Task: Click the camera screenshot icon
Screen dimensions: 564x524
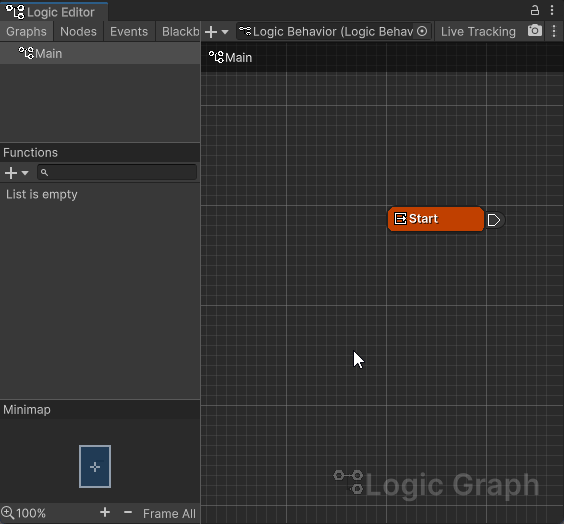Action: 535,31
